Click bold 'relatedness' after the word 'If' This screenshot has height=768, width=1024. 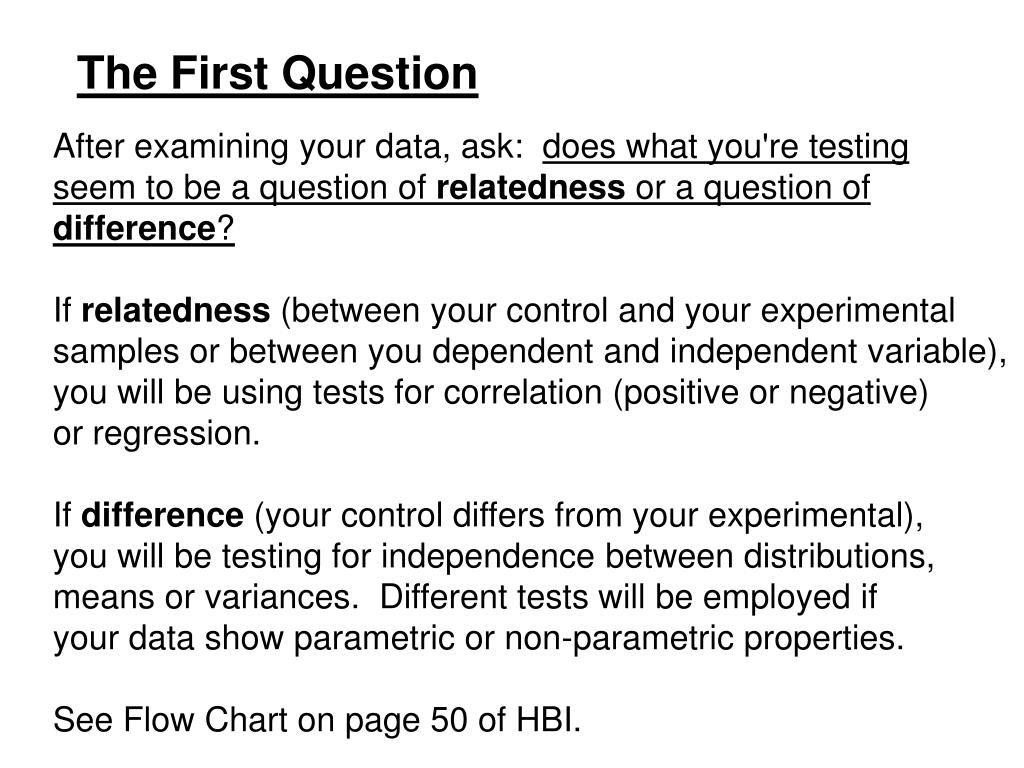pyautogui.click(x=176, y=311)
